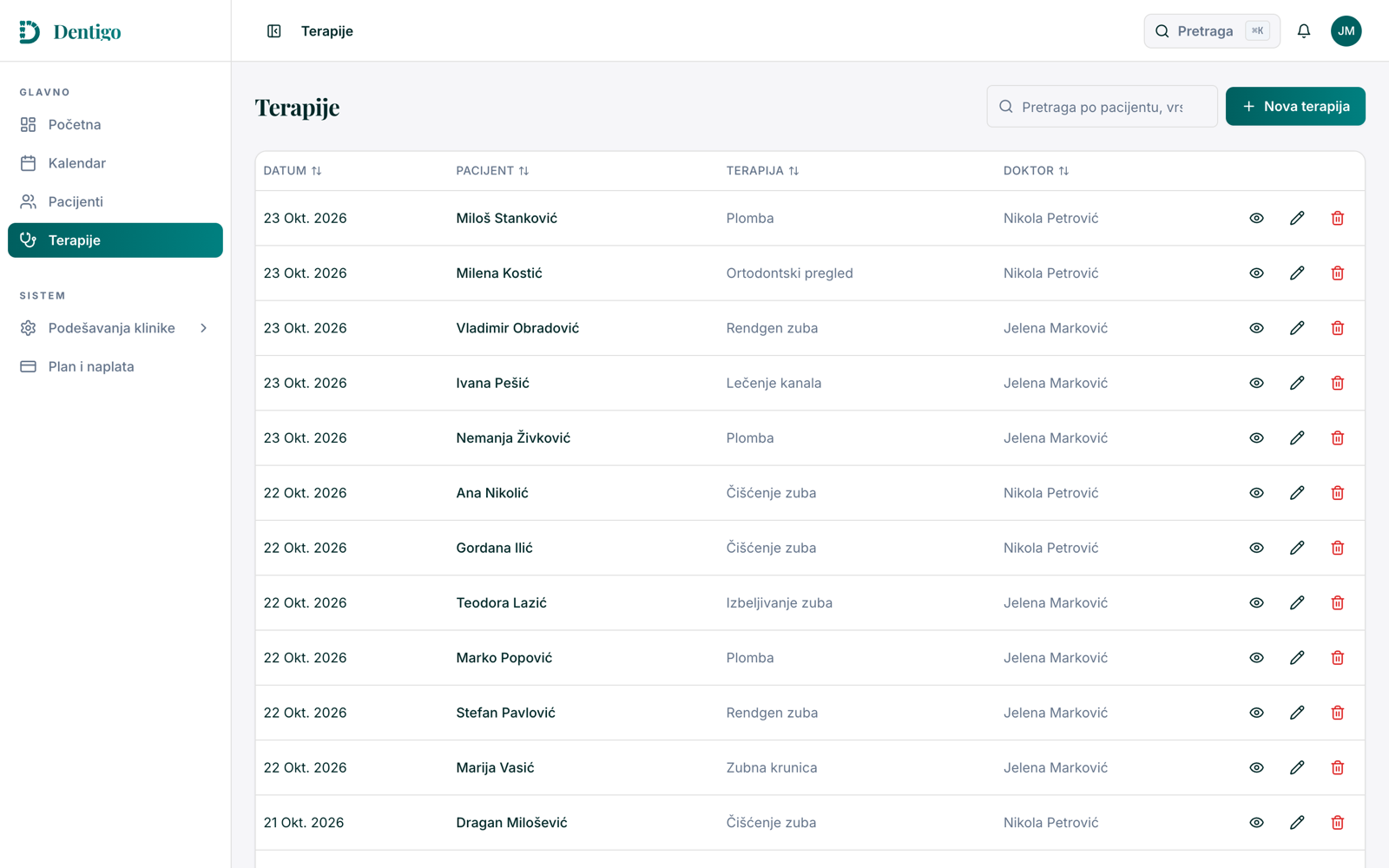Click the Ortodontski pregled therapy cell
The width and height of the screenshot is (1389, 868).
coord(789,273)
